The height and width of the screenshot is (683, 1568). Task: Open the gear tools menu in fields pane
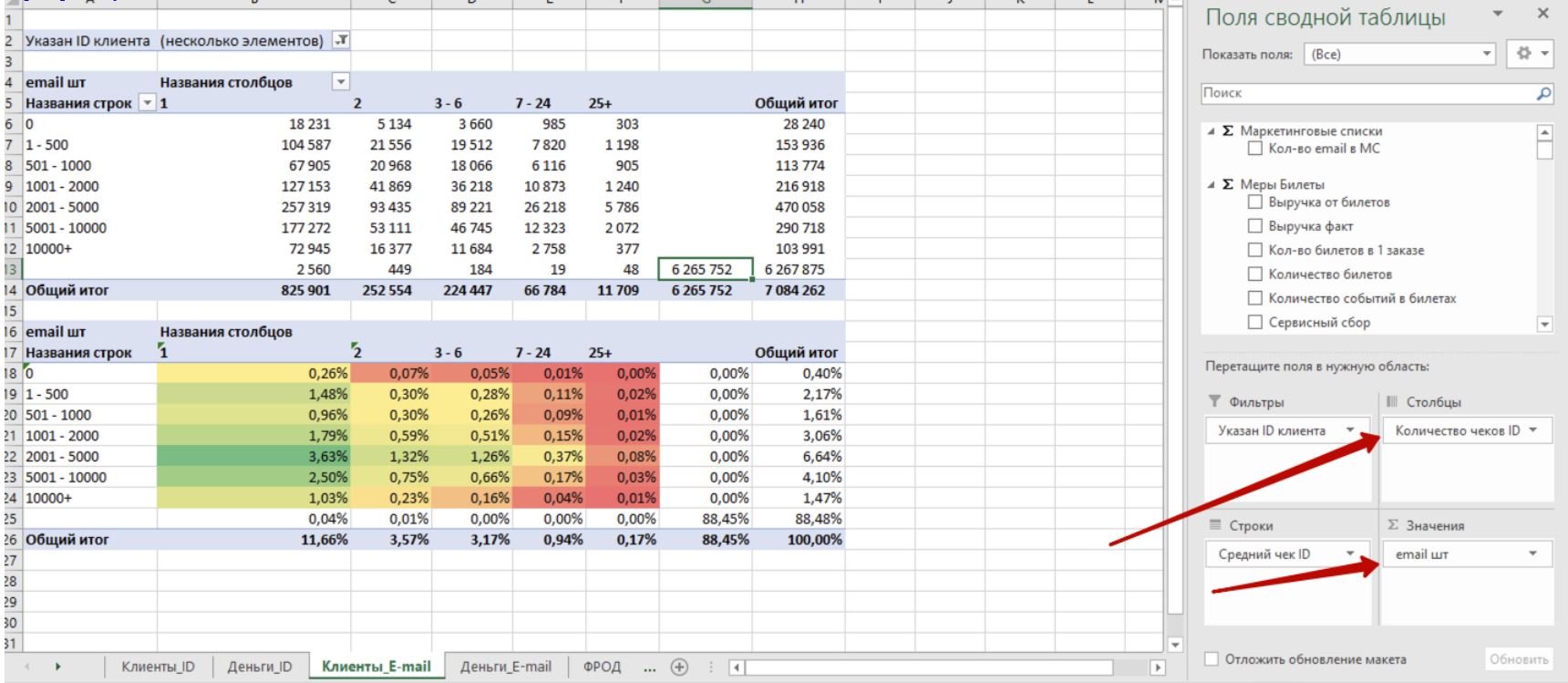coord(1531,54)
